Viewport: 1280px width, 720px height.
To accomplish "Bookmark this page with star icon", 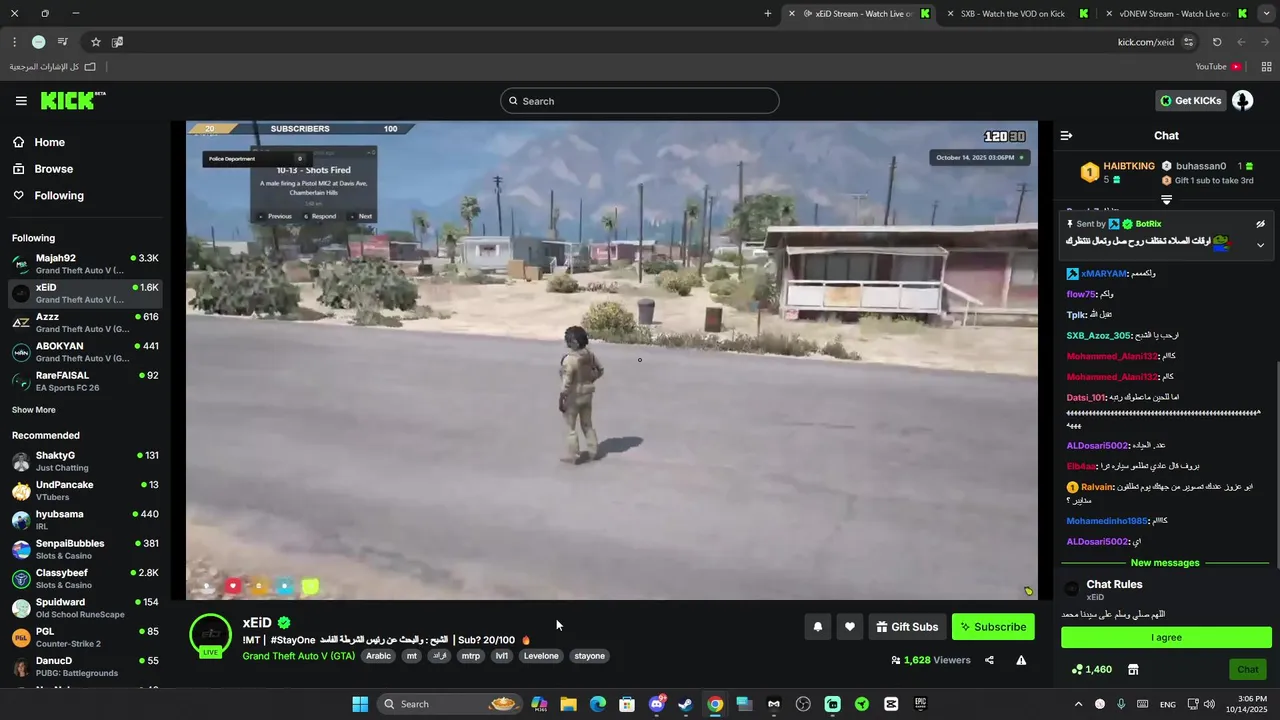I will click(x=96, y=42).
